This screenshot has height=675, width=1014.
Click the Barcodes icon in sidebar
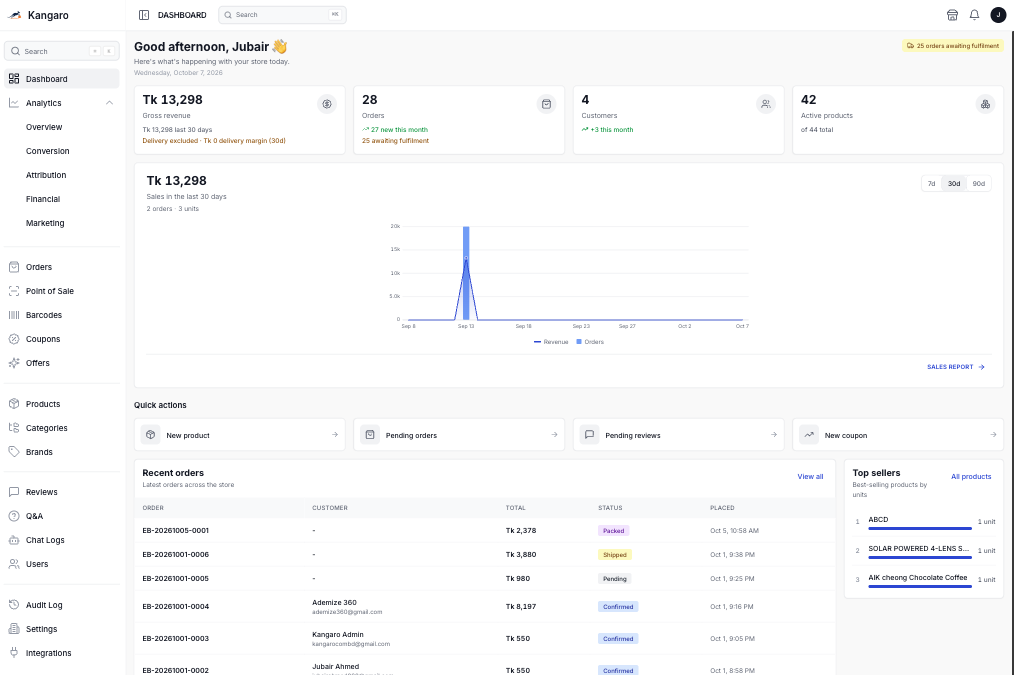pos(14,315)
